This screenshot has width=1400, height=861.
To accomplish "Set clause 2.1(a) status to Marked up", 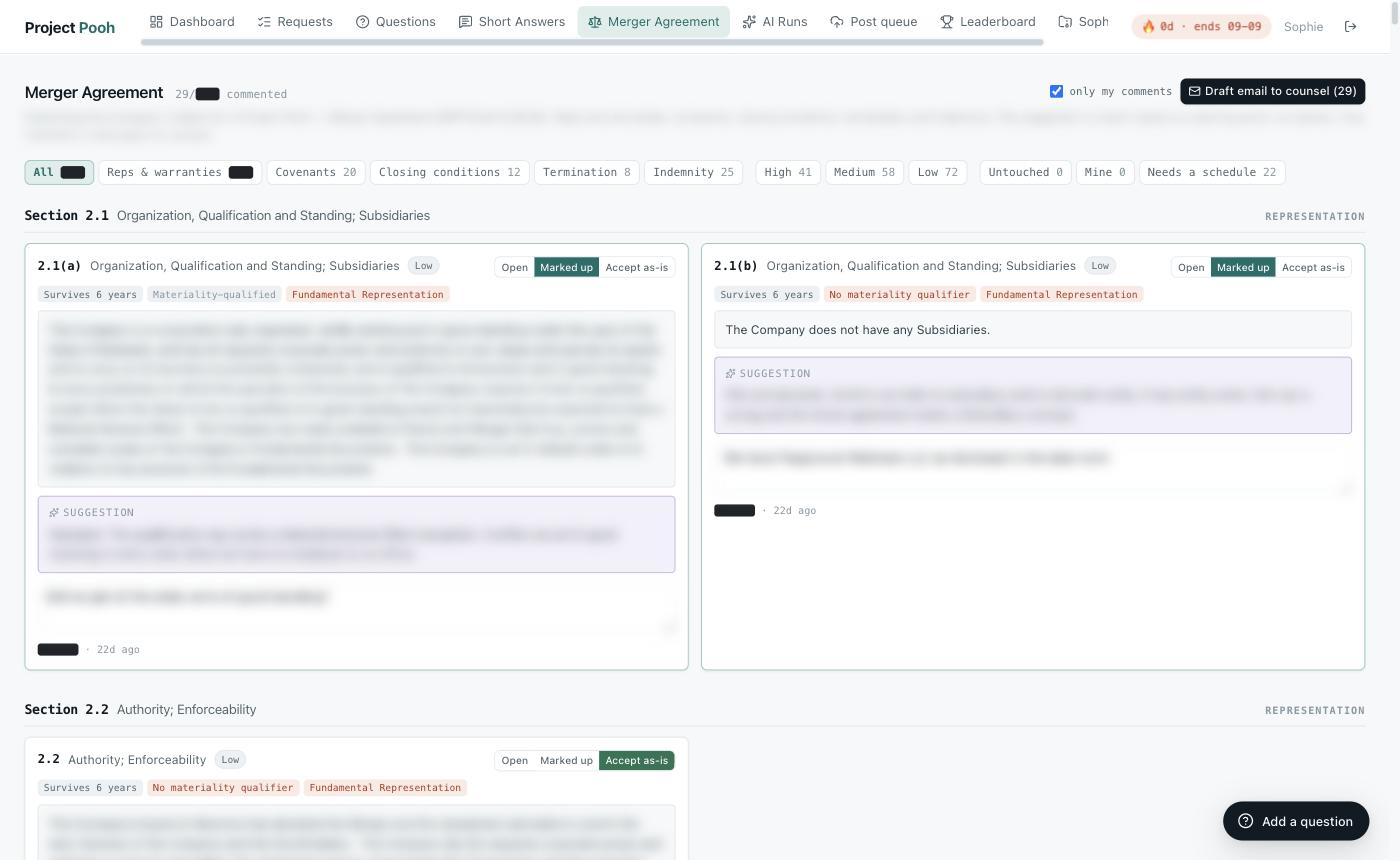I will point(566,267).
